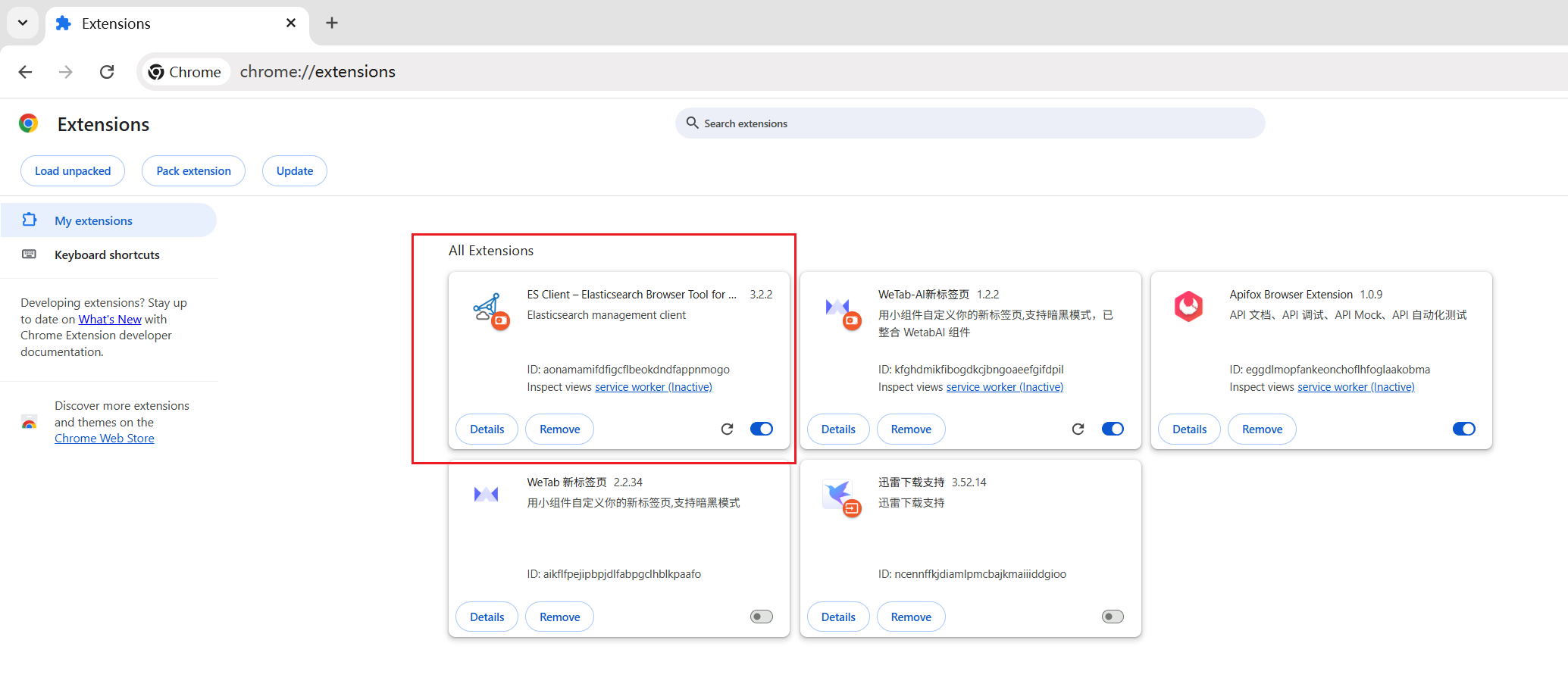Reload the WeTab-AI新标签页 extension

1078,429
